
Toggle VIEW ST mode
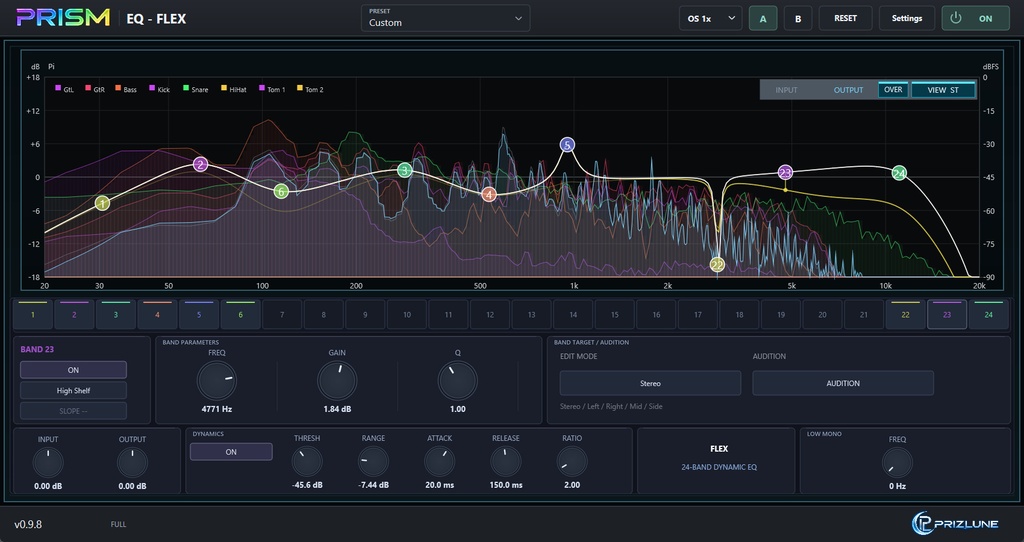coord(943,89)
